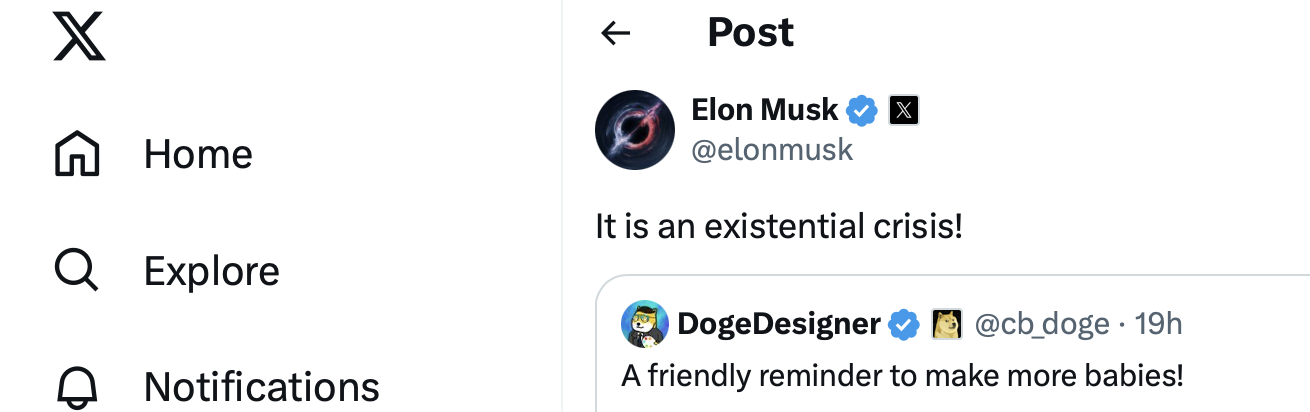The height and width of the screenshot is (412, 1310).
Task: Open DogeDesigner's profile picture
Action: pyautogui.click(x=645, y=324)
